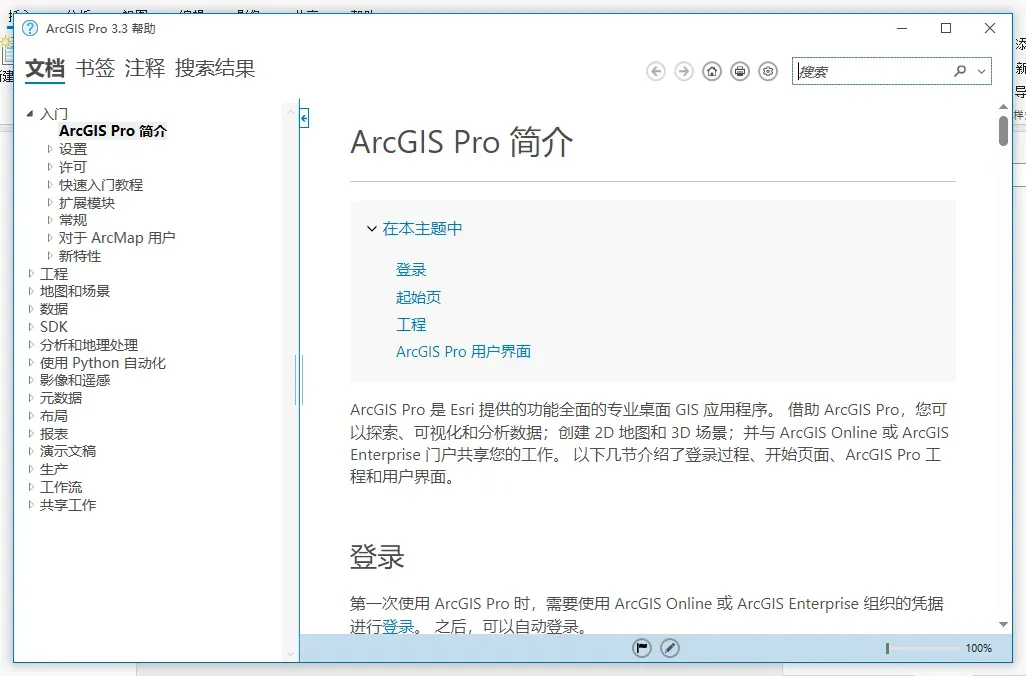Viewport: 1026px width, 676px height.
Task: Expand the 工程 tree node
Action: point(31,274)
